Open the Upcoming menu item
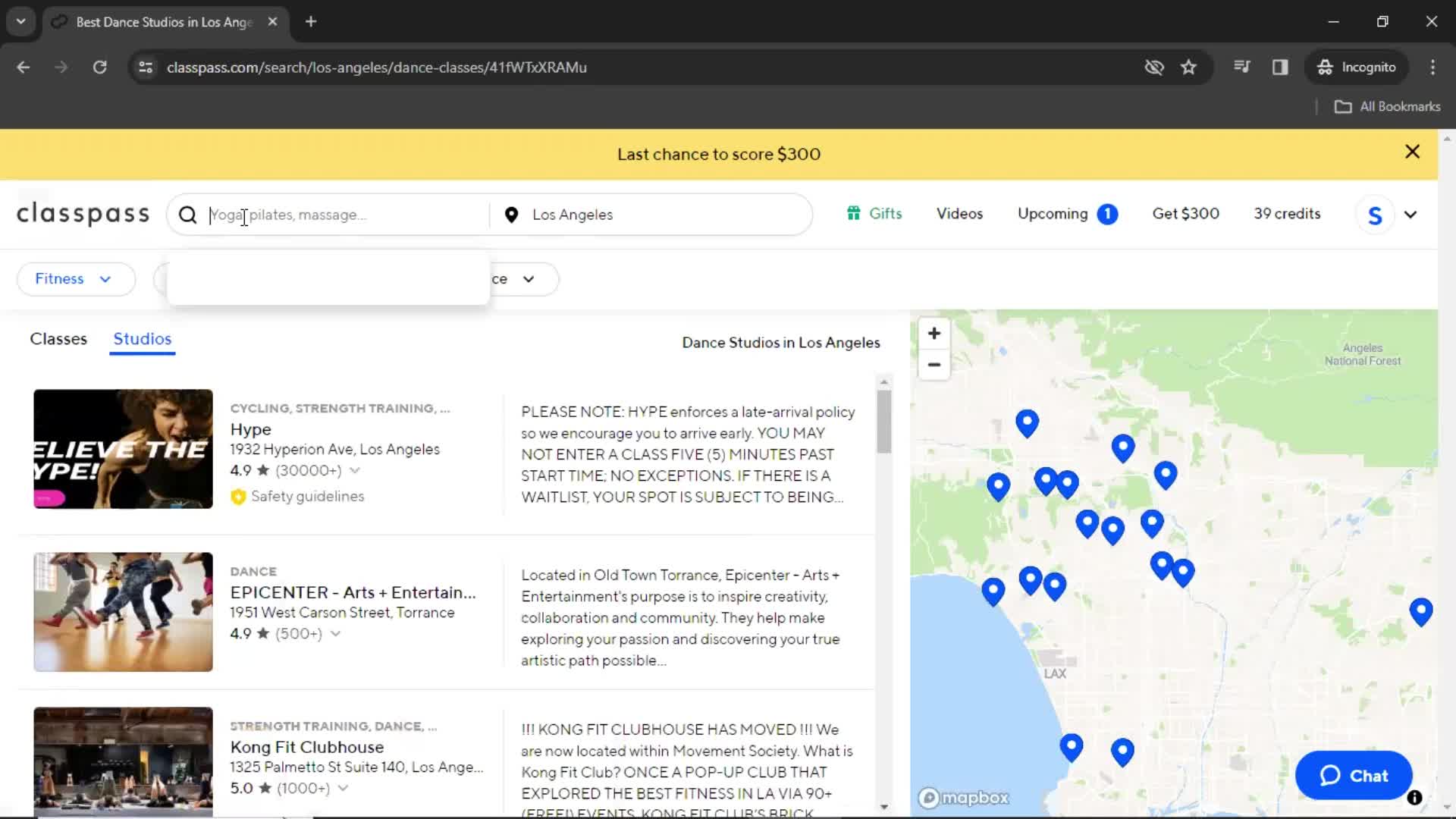Viewport: 1456px width, 819px height. (1053, 214)
